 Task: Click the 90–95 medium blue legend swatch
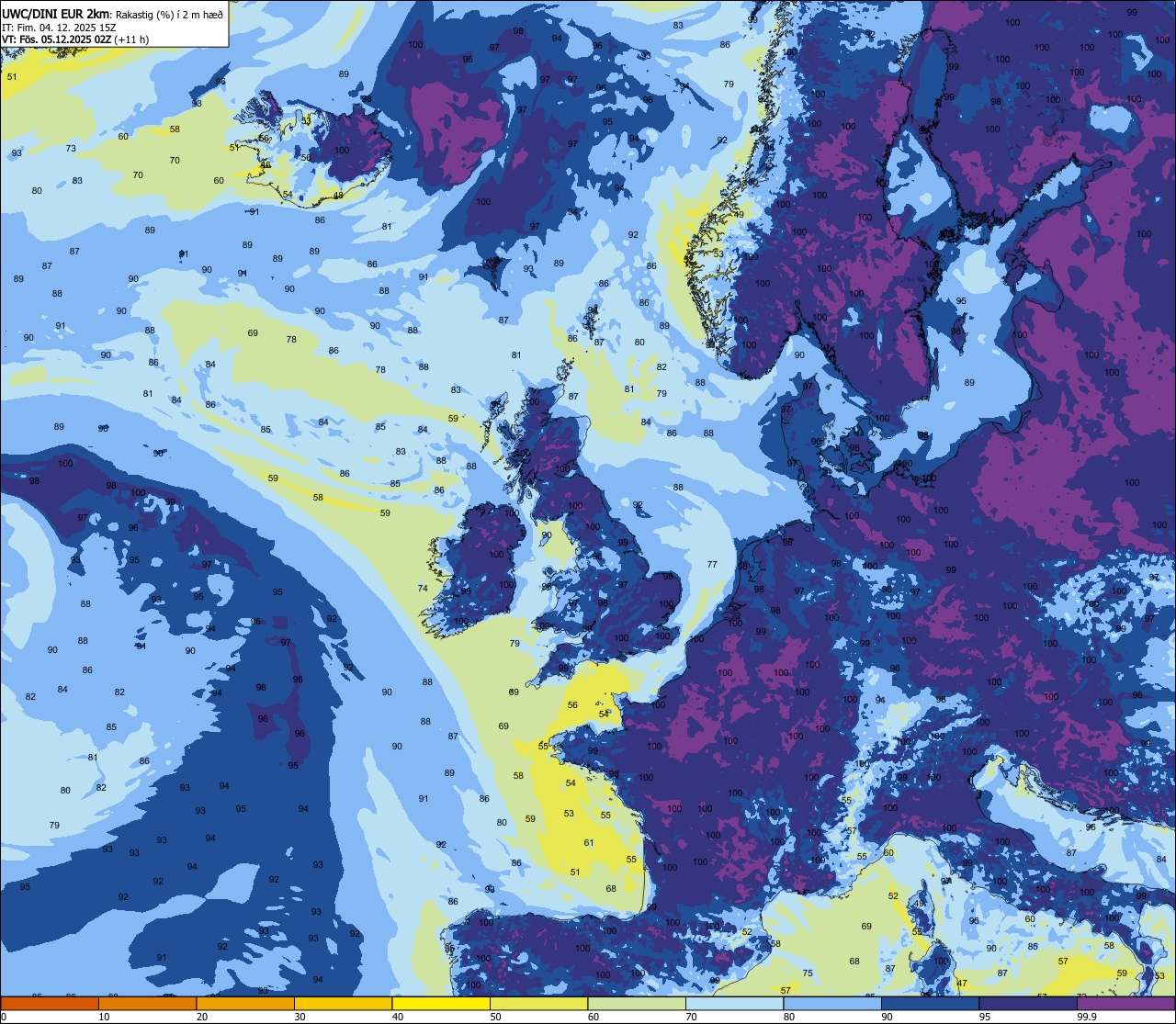pyautogui.click(x=931, y=1003)
